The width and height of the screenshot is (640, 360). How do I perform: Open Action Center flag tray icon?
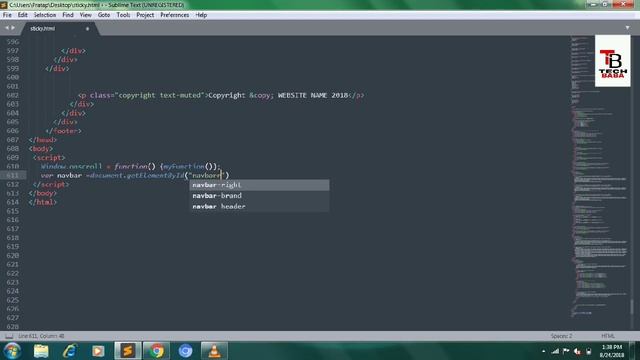[x=566, y=351]
